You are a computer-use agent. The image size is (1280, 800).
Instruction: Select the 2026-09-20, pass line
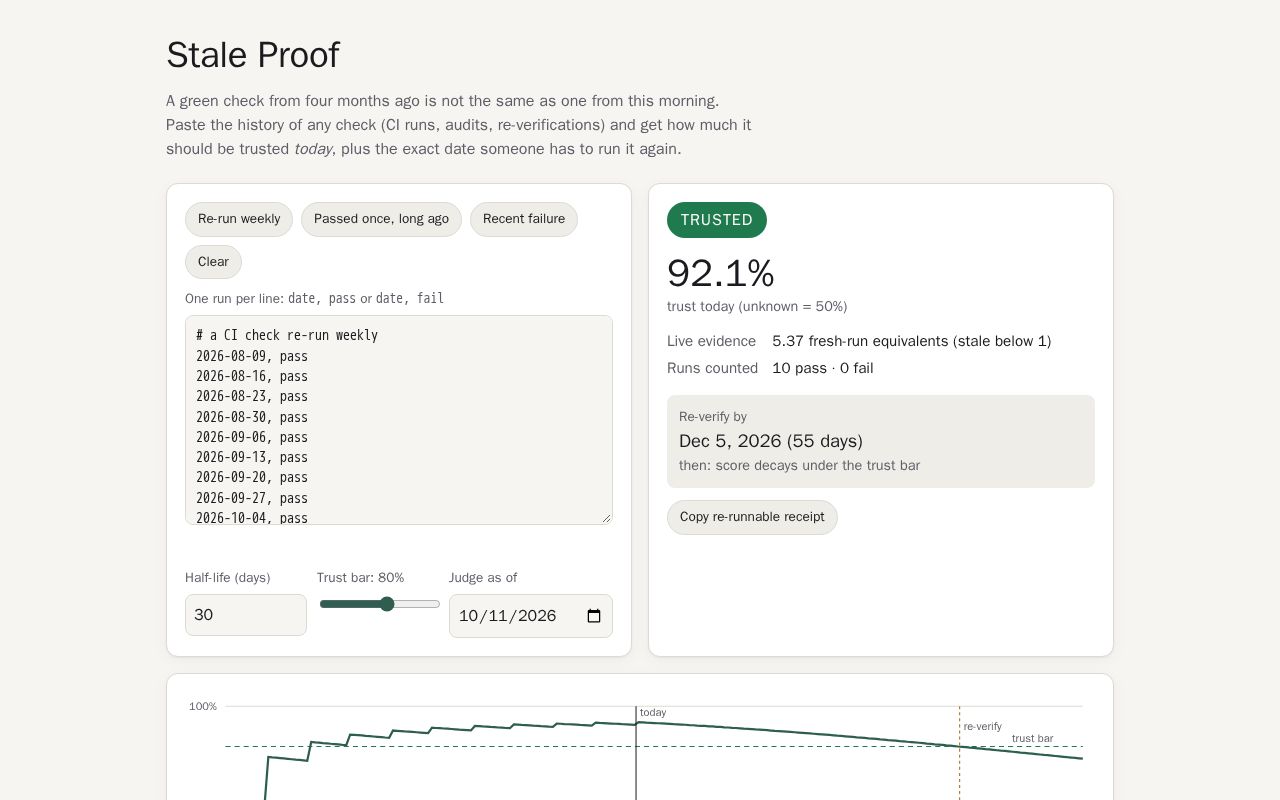(x=252, y=477)
